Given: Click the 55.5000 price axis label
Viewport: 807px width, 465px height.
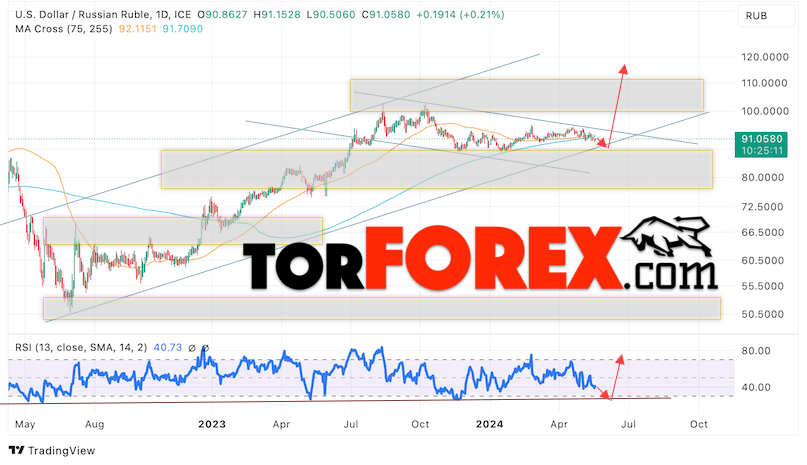Looking at the screenshot, I should [763, 286].
